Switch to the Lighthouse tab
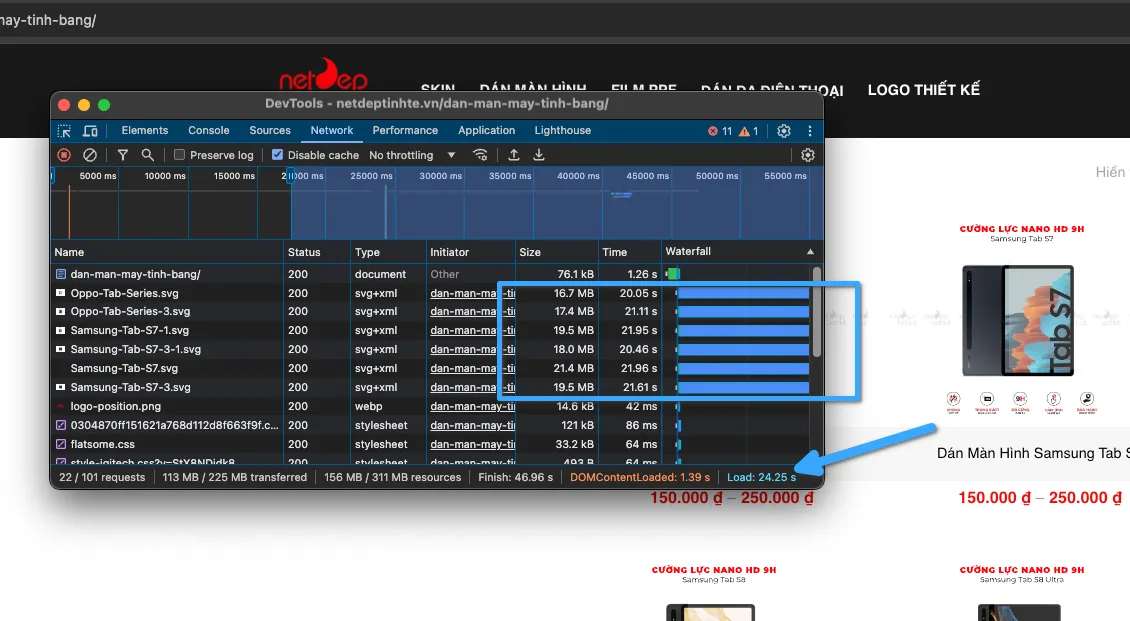Screen dimensions: 1130x621 (x=562, y=130)
